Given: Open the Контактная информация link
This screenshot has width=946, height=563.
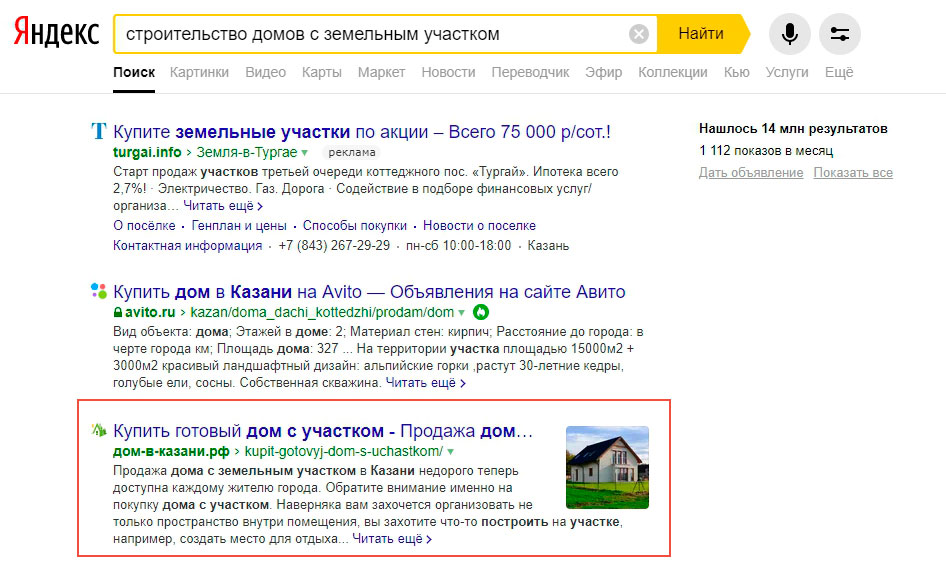Looking at the screenshot, I should pos(188,246).
